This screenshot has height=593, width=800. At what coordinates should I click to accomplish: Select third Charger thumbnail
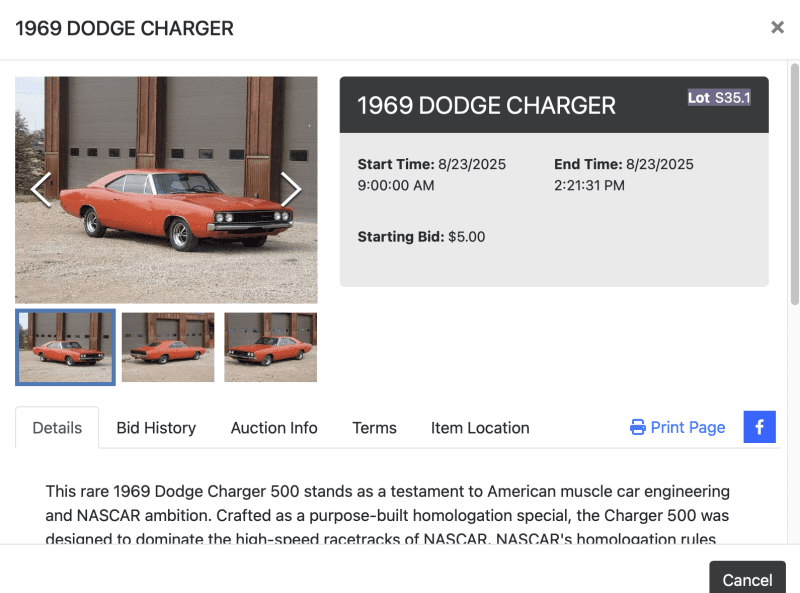click(270, 347)
